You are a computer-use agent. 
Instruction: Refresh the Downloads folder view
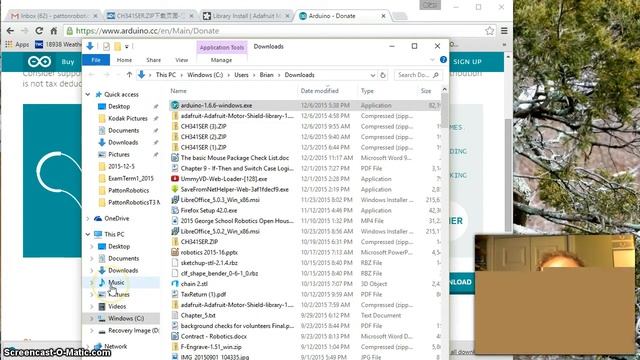(383, 75)
